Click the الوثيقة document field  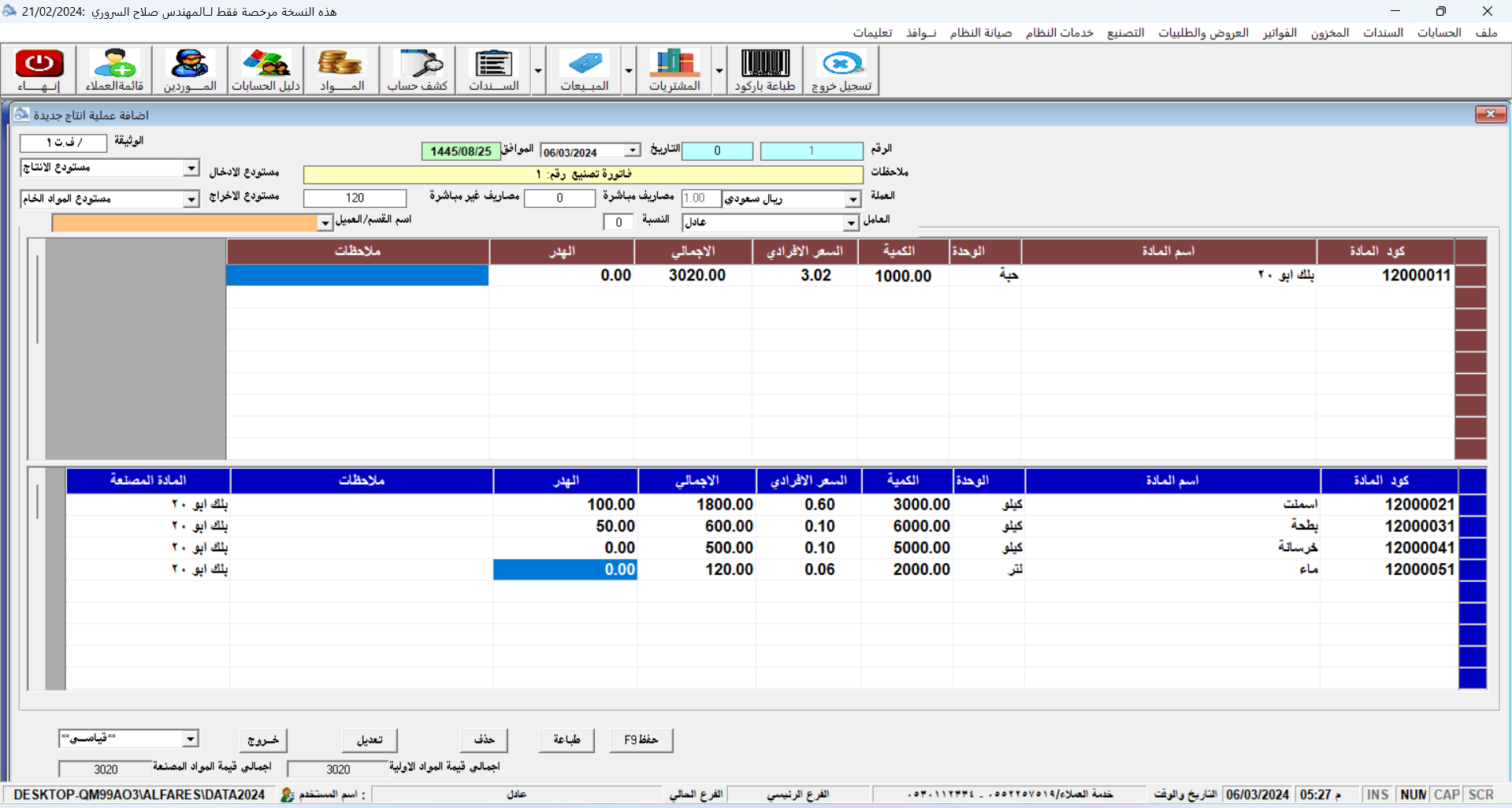(x=63, y=143)
